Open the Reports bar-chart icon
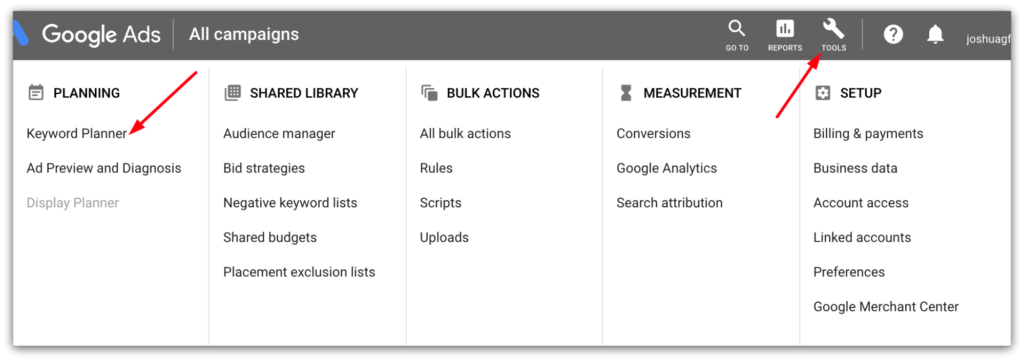The width and height of the screenshot is (1024, 361). [x=785, y=29]
